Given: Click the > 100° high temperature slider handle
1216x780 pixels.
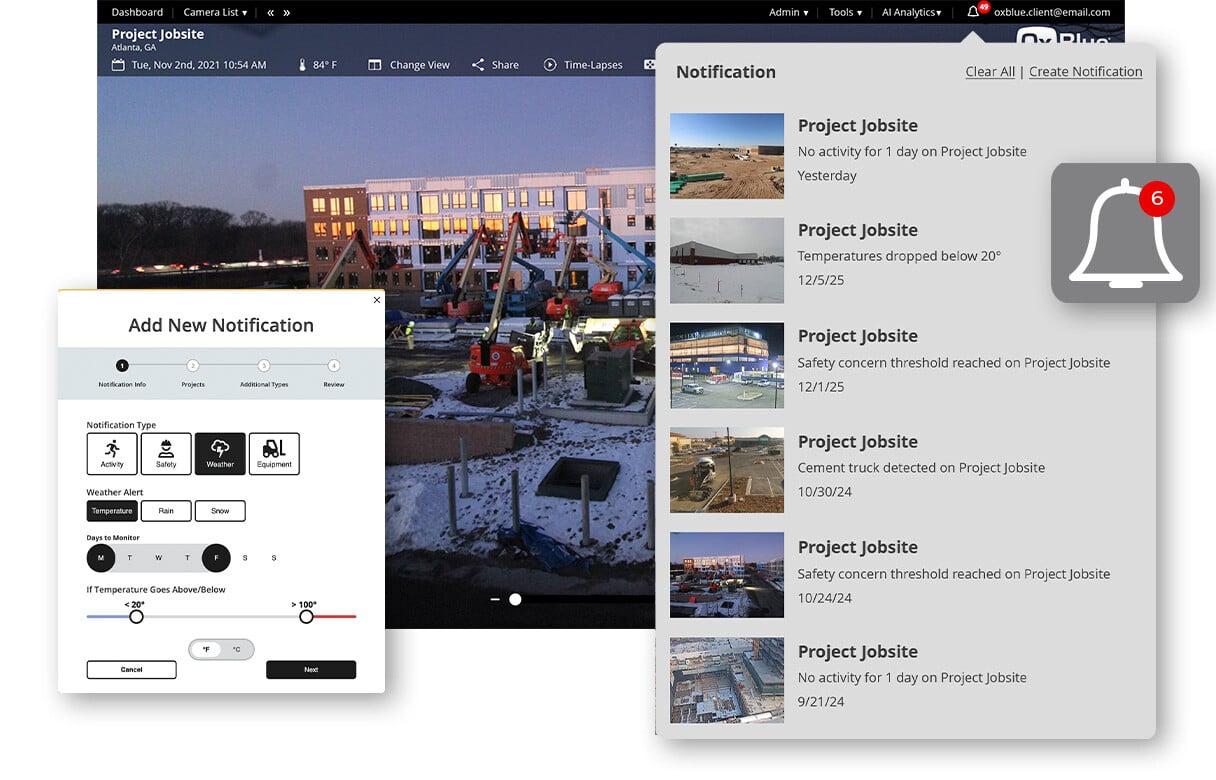Looking at the screenshot, I should pyautogui.click(x=306, y=617).
